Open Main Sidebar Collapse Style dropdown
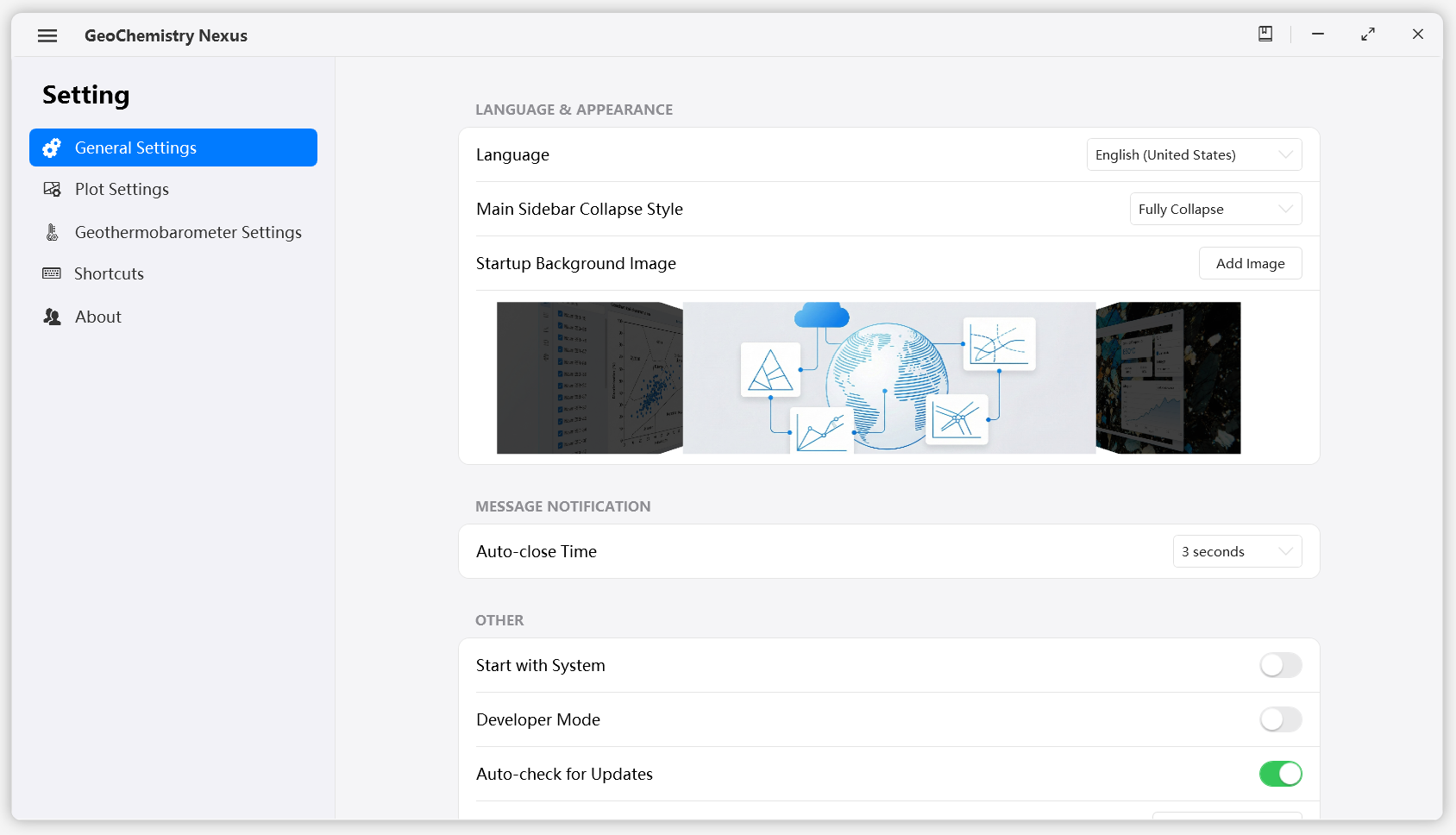The width and height of the screenshot is (1456, 835). click(1215, 209)
